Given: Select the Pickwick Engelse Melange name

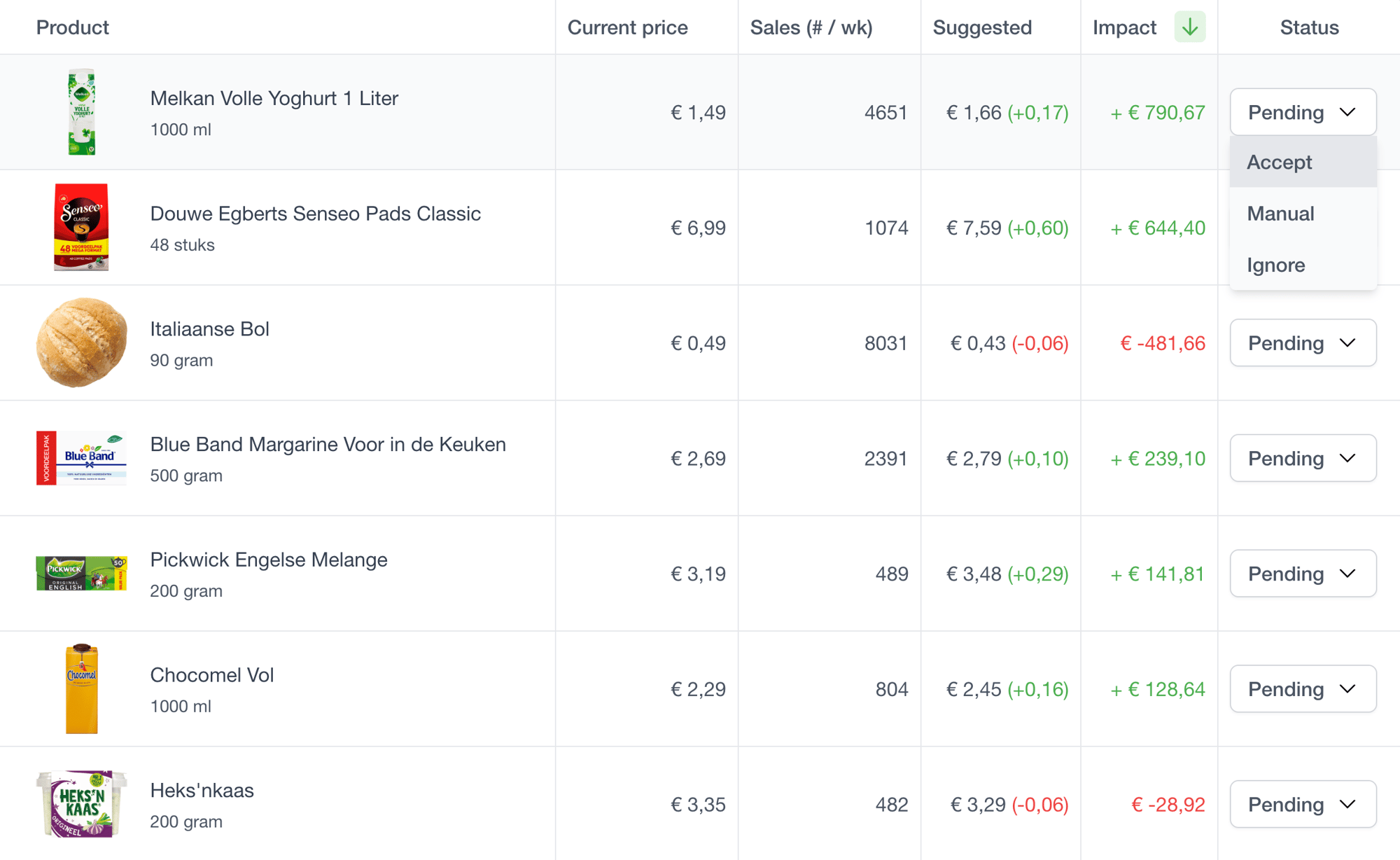Looking at the screenshot, I should tap(269, 560).
